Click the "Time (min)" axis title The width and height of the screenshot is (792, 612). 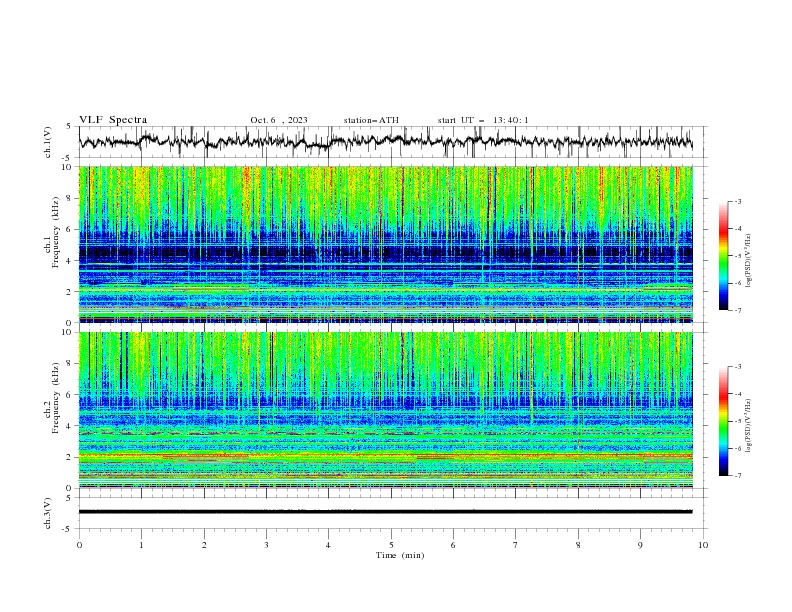coord(400,555)
